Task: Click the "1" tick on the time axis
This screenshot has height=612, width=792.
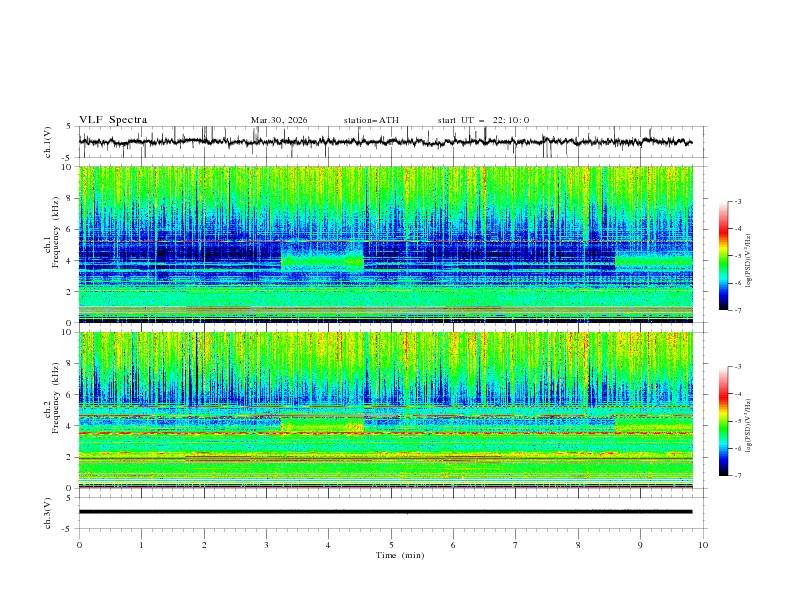Action: tap(141, 545)
